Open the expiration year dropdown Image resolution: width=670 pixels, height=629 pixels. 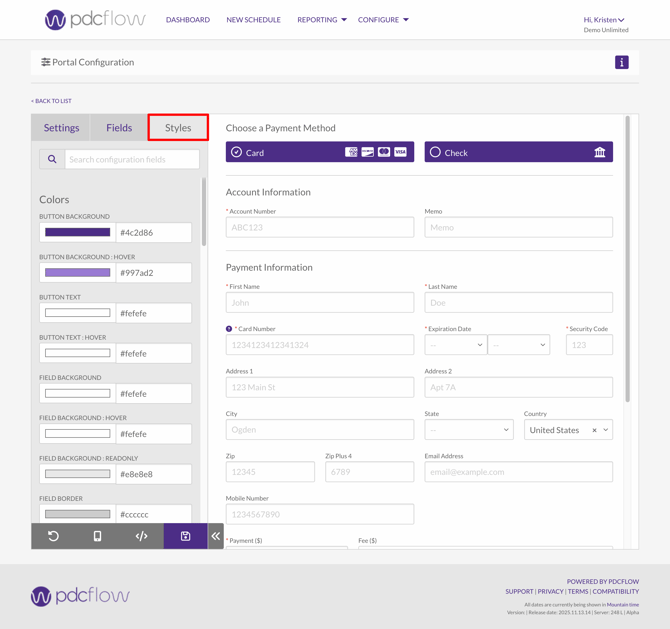click(x=518, y=345)
